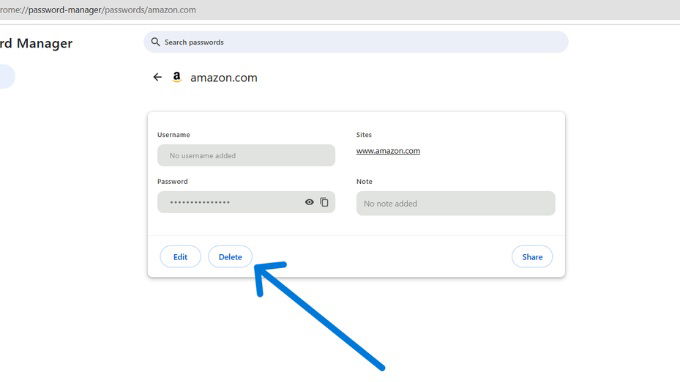Click the Edit button
Image resolution: width=680 pixels, height=382 pixels.
tap(180, 257)
